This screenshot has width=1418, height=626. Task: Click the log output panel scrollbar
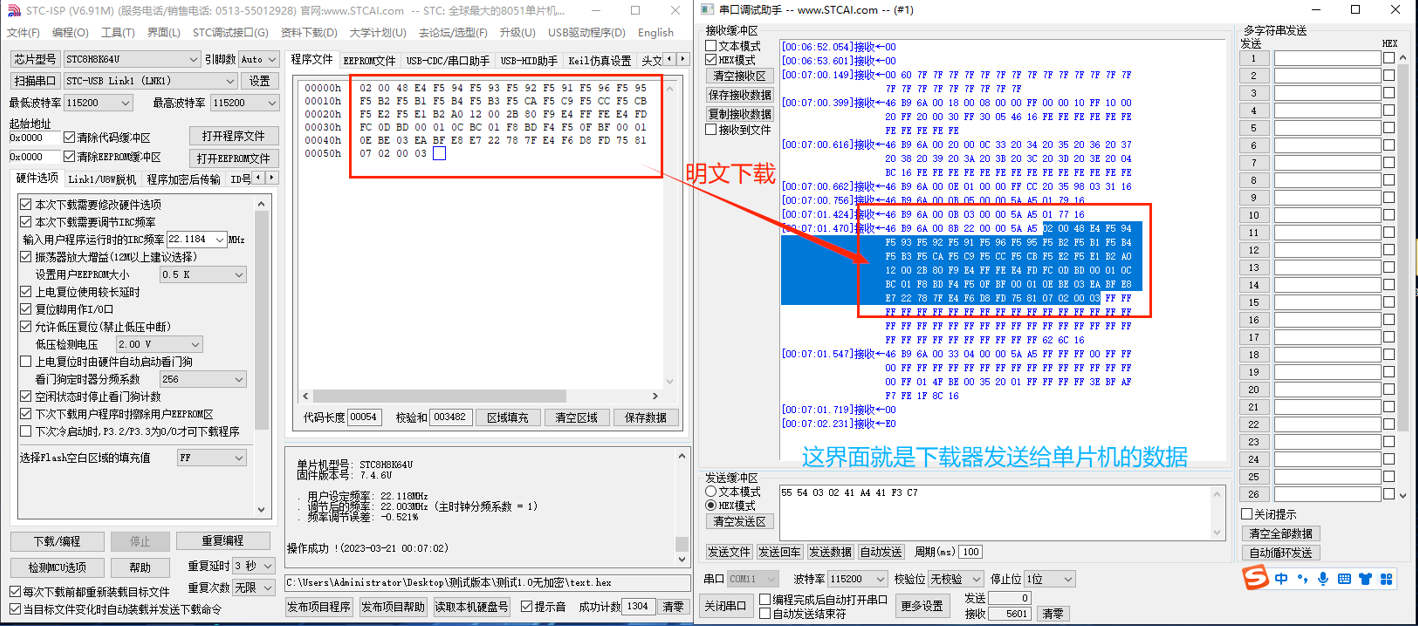tap(682, 507)
